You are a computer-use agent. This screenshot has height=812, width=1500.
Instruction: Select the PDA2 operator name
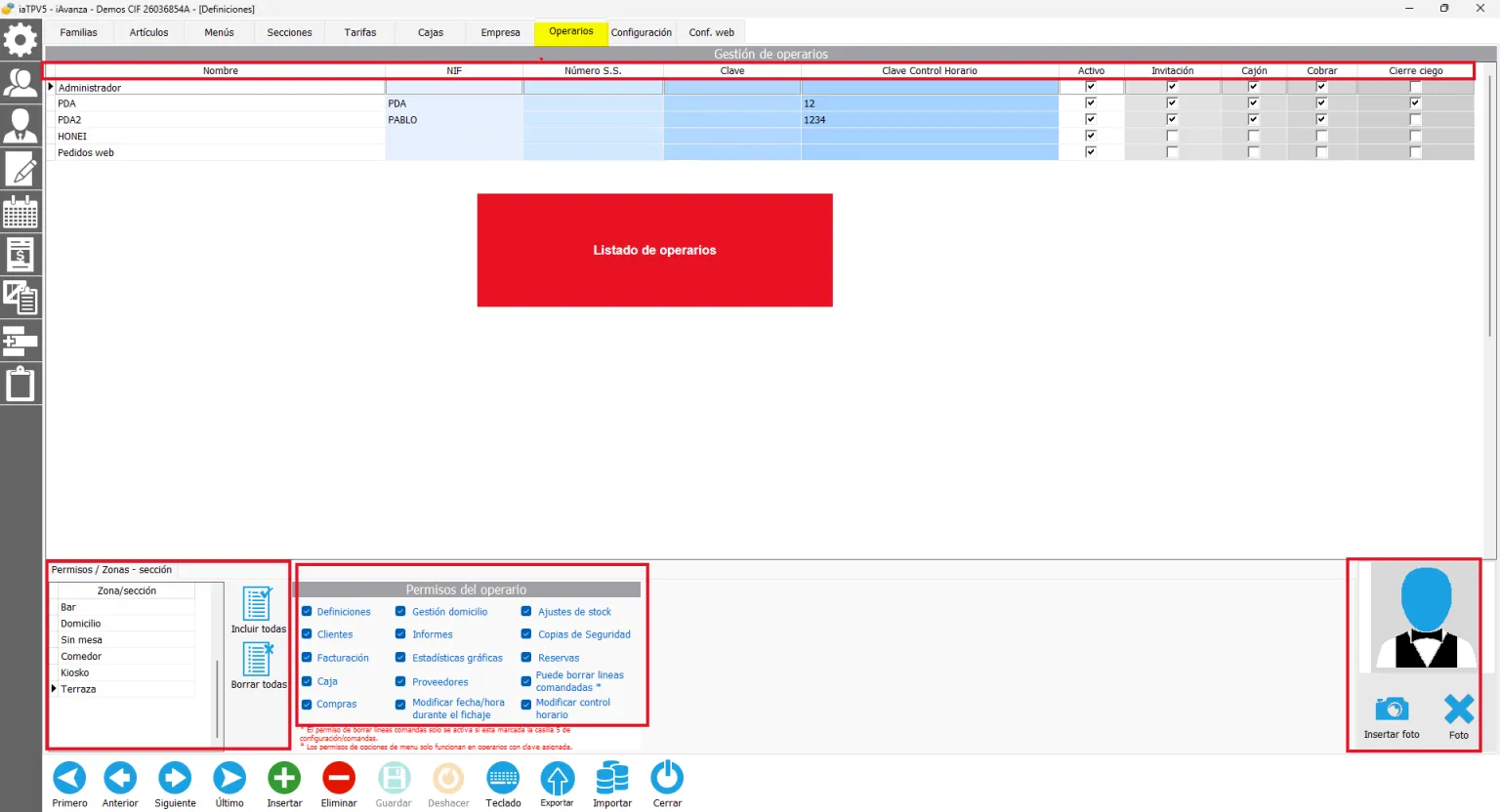coord(69,120)
